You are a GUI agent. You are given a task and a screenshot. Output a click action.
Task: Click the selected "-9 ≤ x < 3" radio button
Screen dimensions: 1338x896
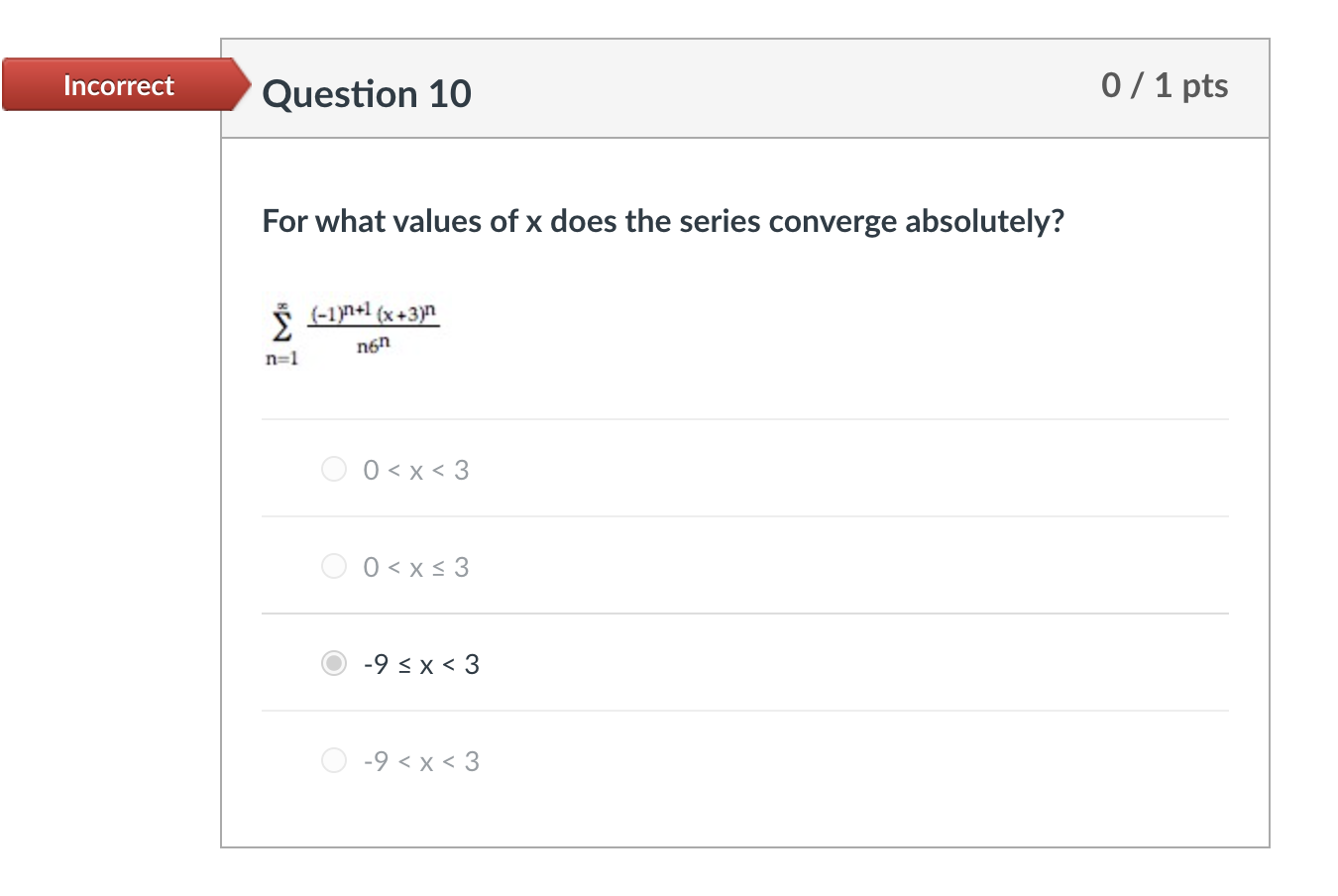[334, 663]
